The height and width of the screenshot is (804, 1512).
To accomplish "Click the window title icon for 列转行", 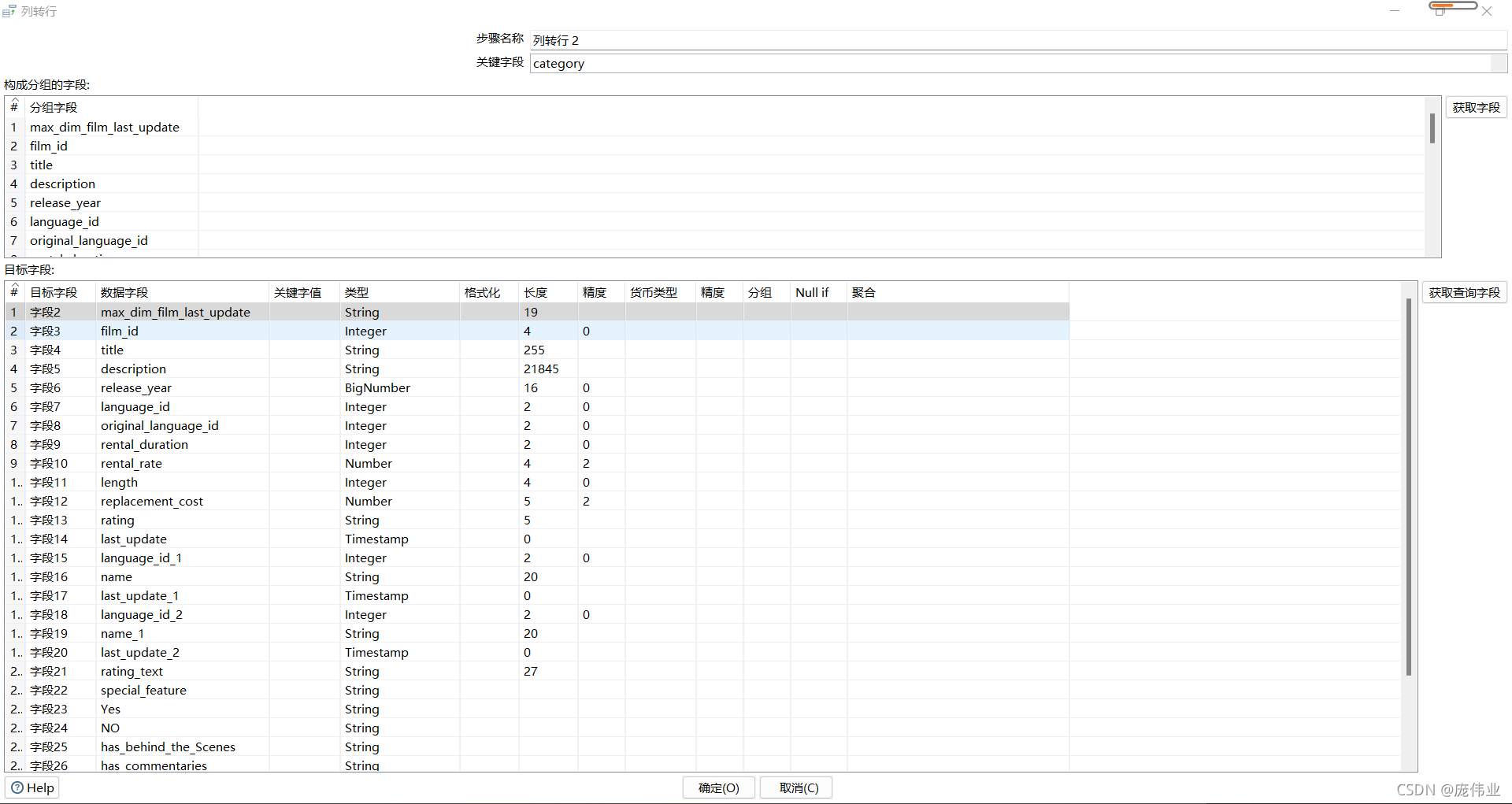I will [x=9, y=11].
